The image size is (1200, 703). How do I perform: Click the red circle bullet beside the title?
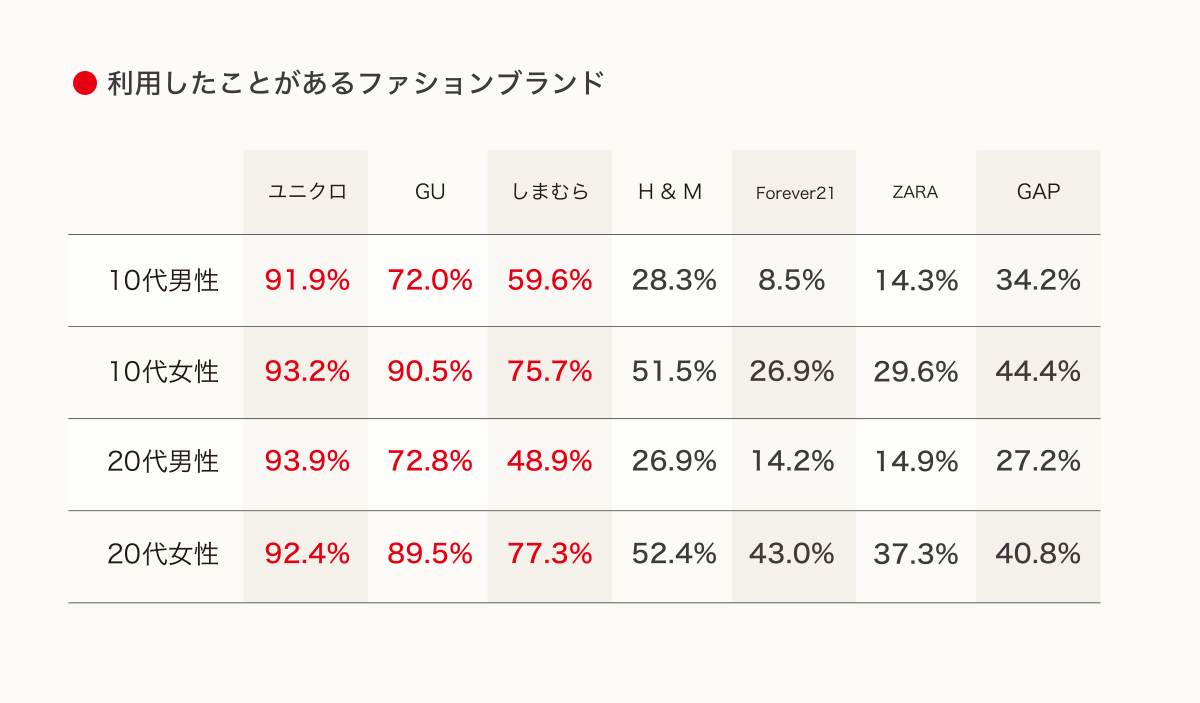85,84
